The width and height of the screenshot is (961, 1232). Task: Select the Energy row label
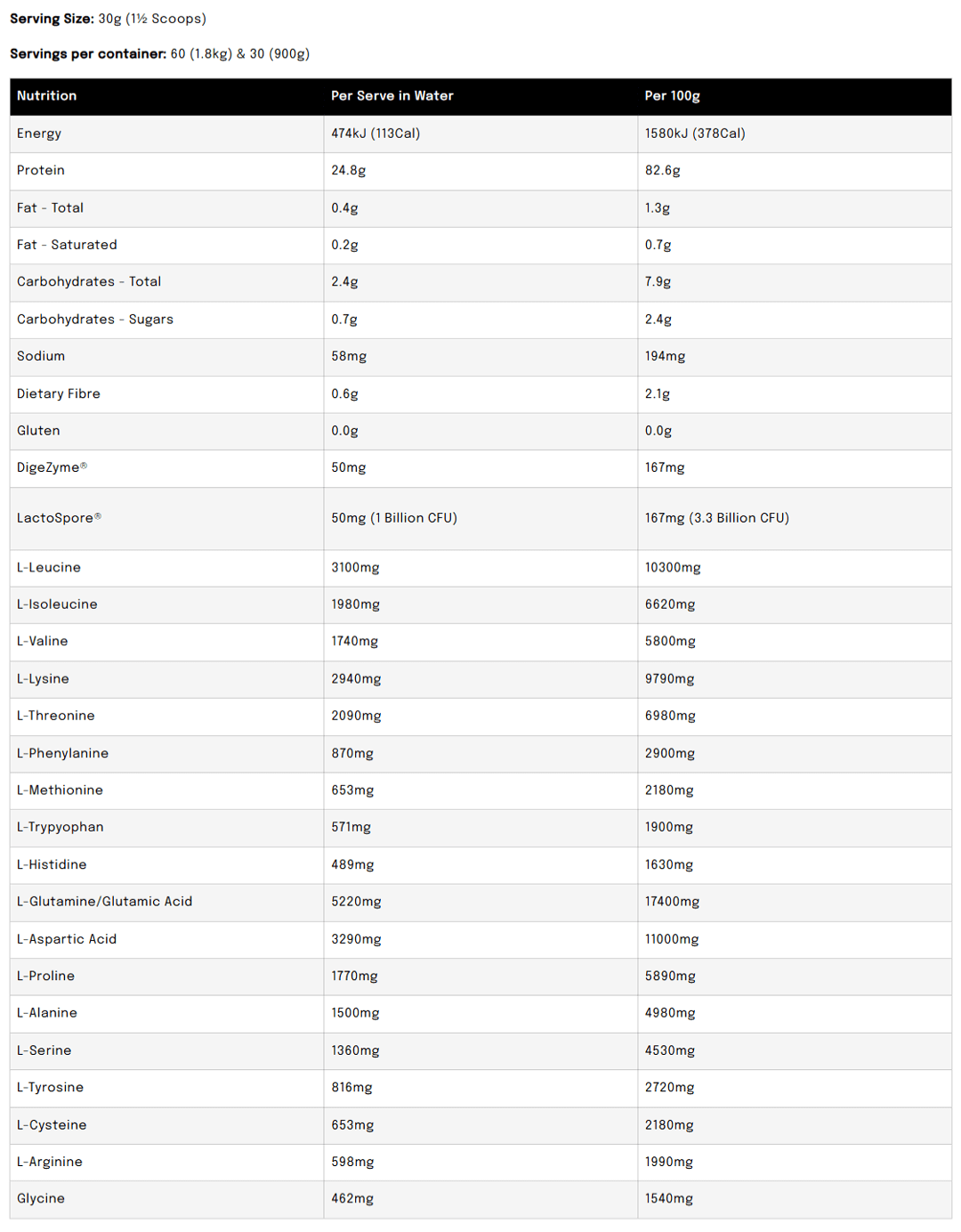click(x=39, y=134)
